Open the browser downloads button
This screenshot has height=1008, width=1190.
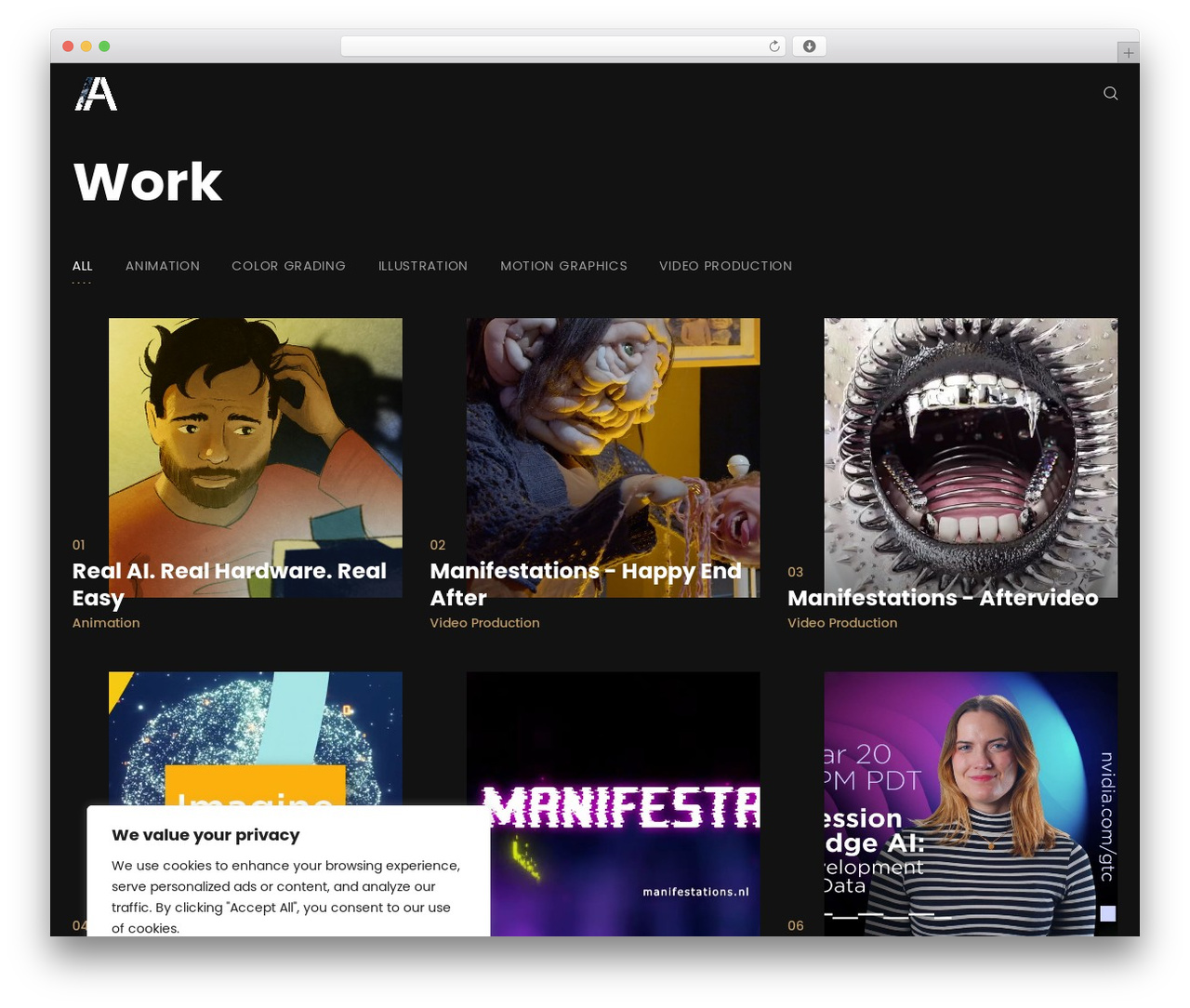[x=809, y=46]
